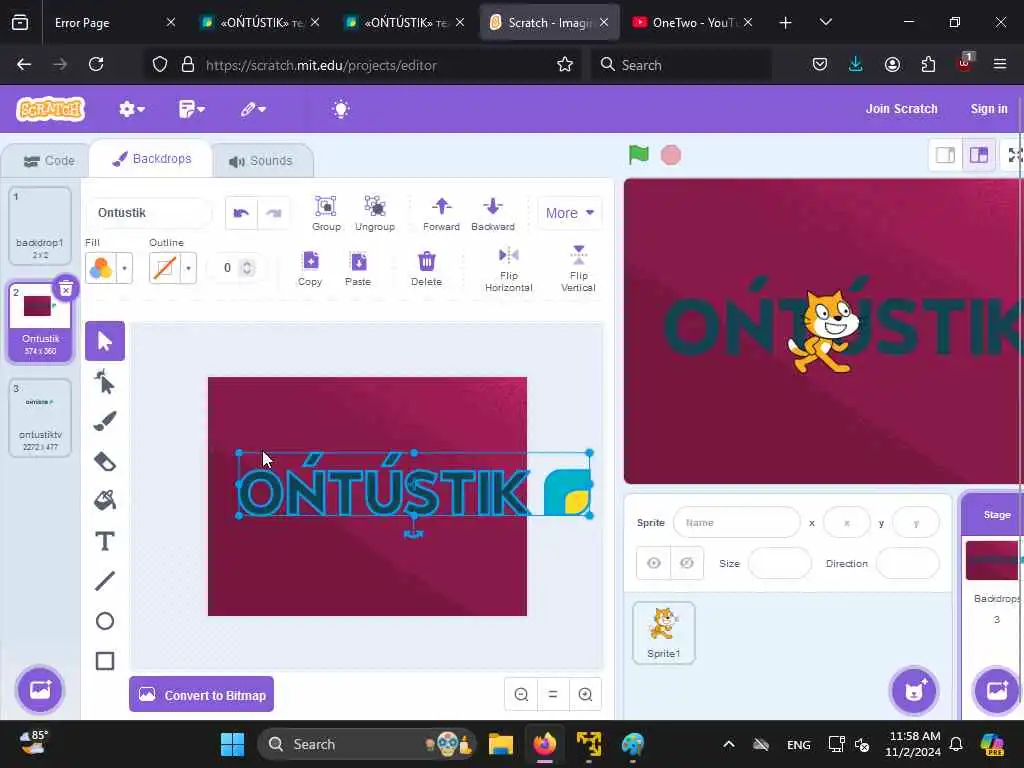
Task: Click the Fill color swatch
Action: 101,268
